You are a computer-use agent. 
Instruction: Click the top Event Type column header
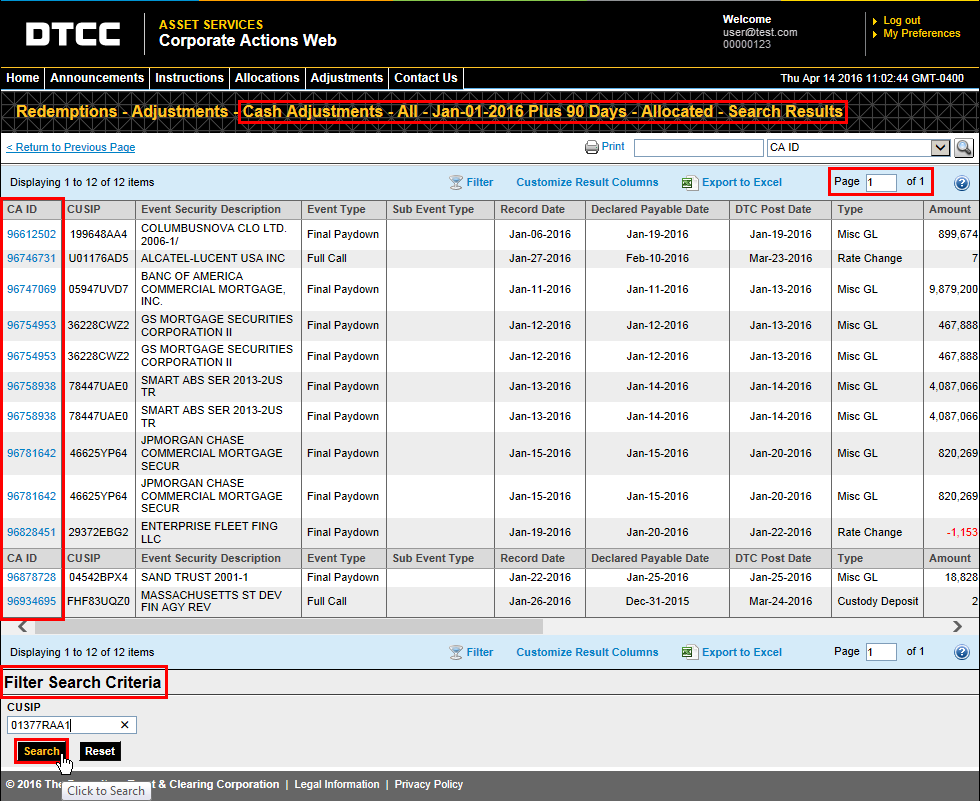pyautogui.click(x=344, y=209)
